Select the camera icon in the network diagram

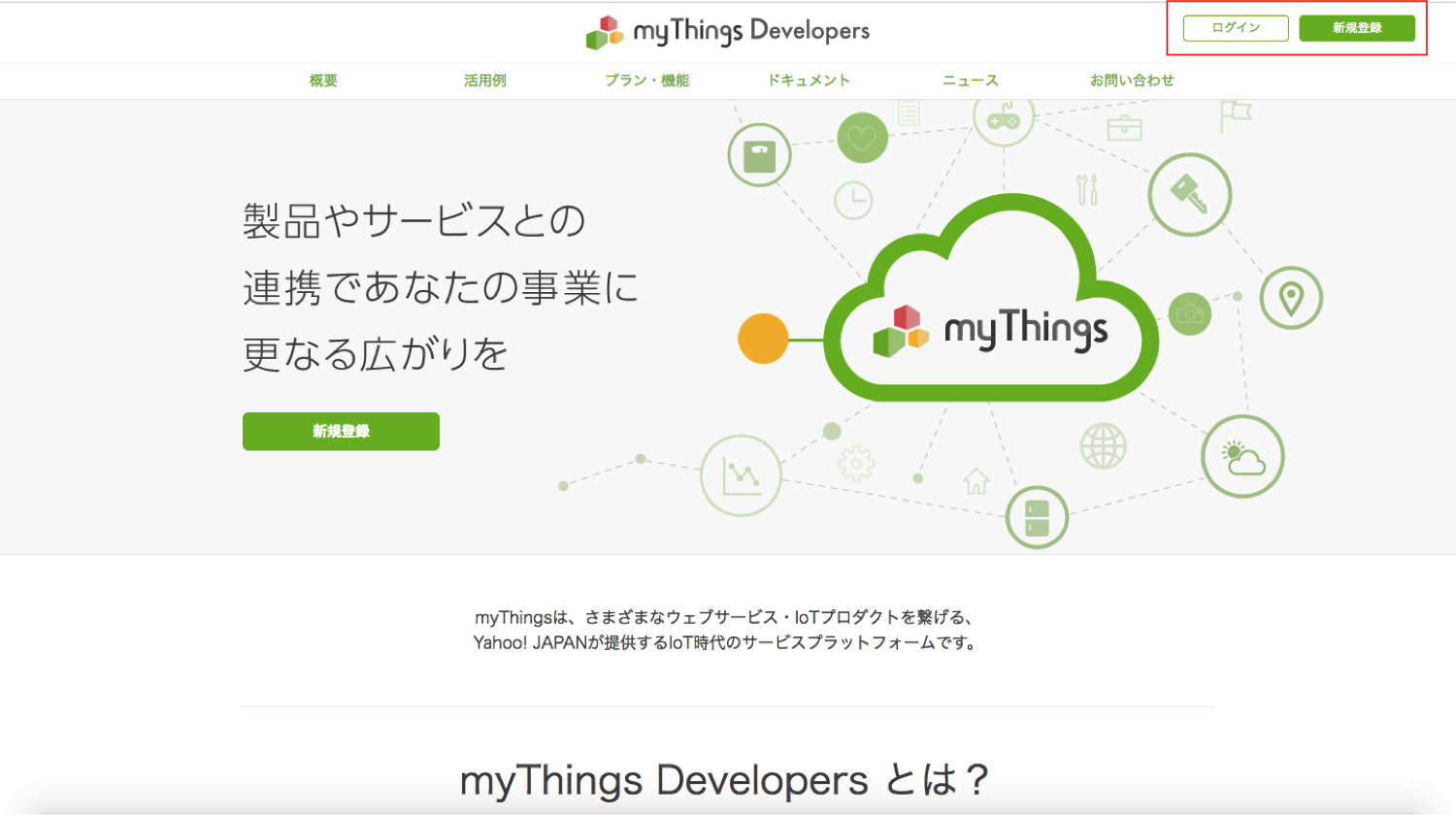(1189, 315)
